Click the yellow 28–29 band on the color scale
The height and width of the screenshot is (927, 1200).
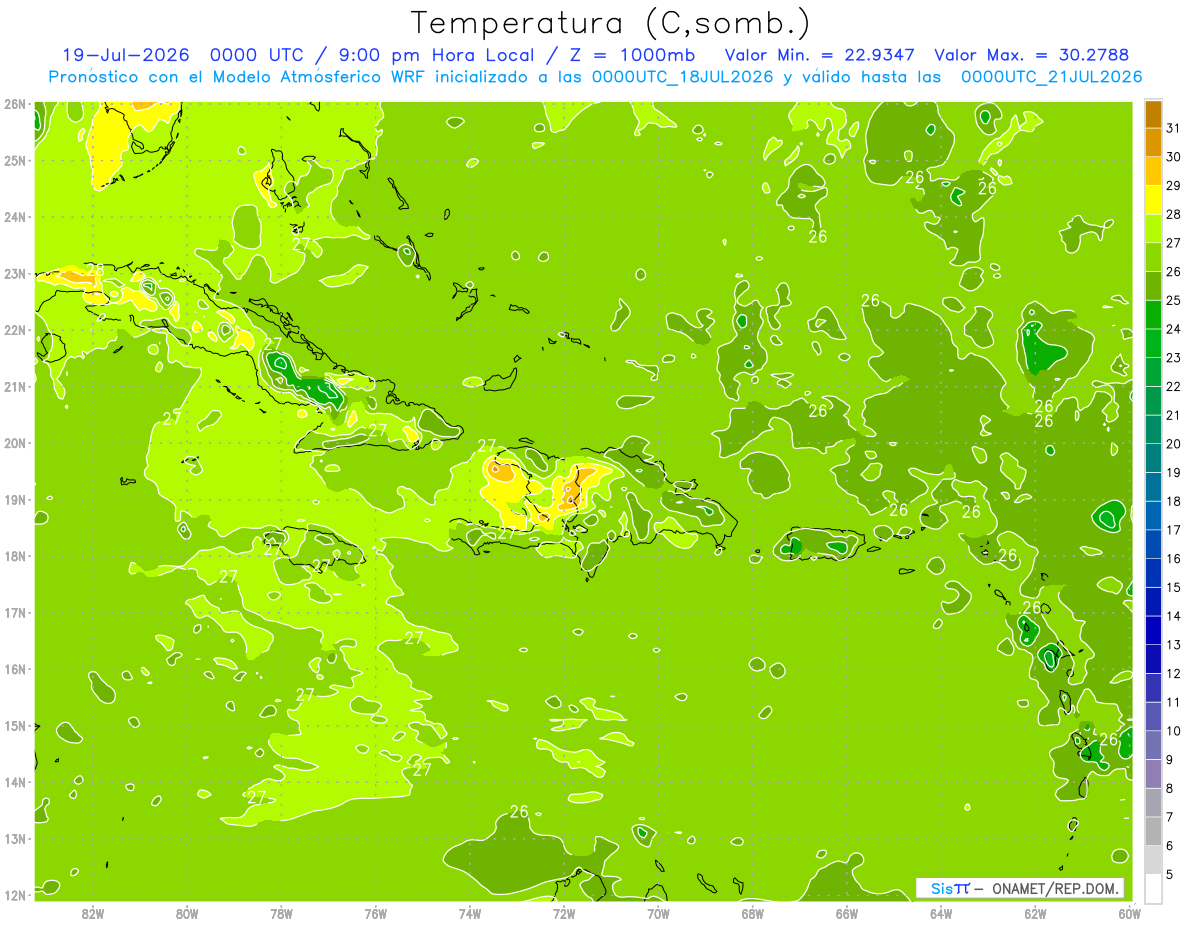point(1153,200)
